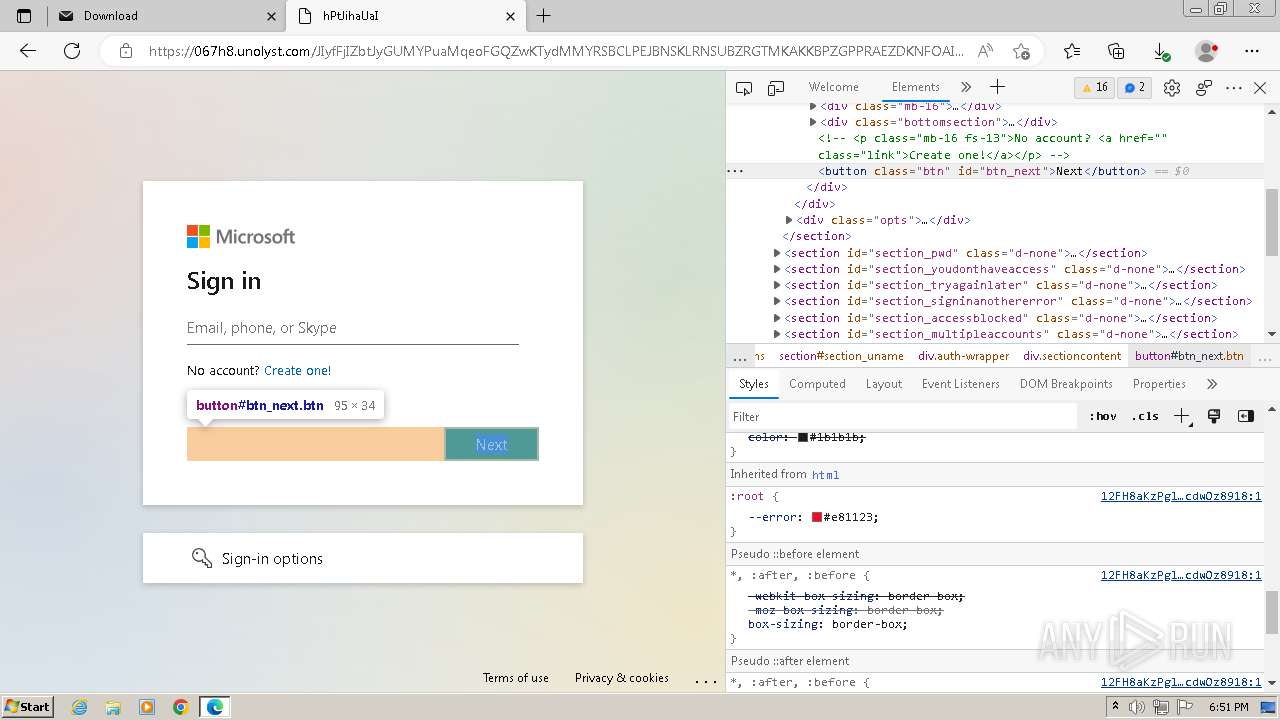
Task: Open the tab actions menu icon
Action: pyautogui.click(x=24, y=16)
